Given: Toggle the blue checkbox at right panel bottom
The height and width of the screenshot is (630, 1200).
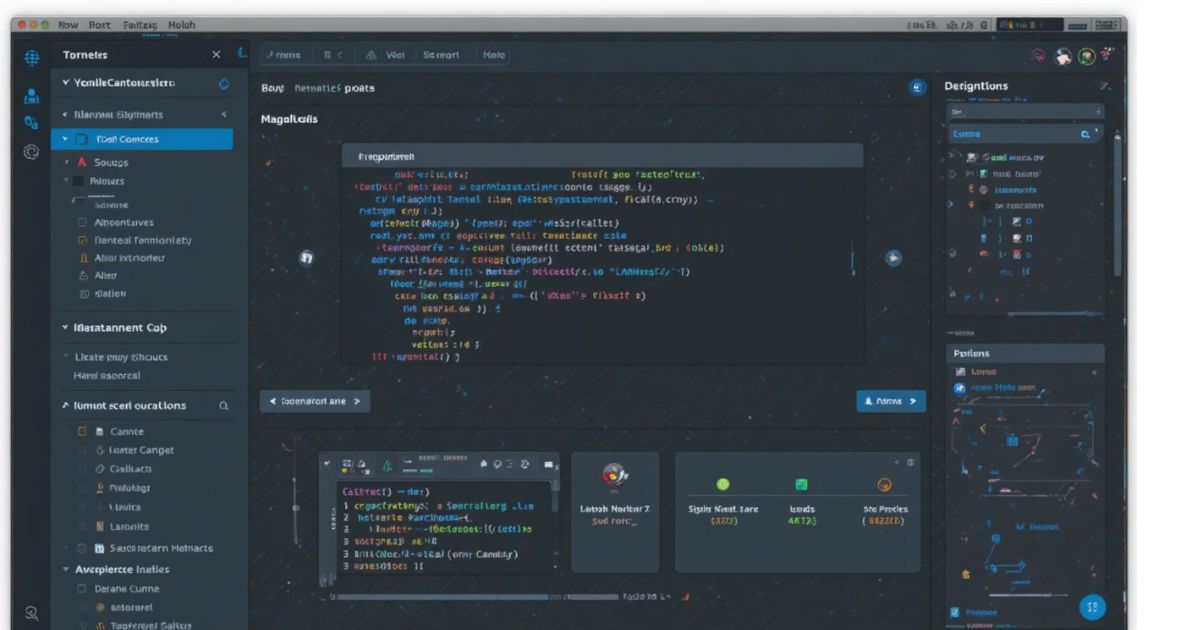Looking at the screenshot, I should click(954, 612).
